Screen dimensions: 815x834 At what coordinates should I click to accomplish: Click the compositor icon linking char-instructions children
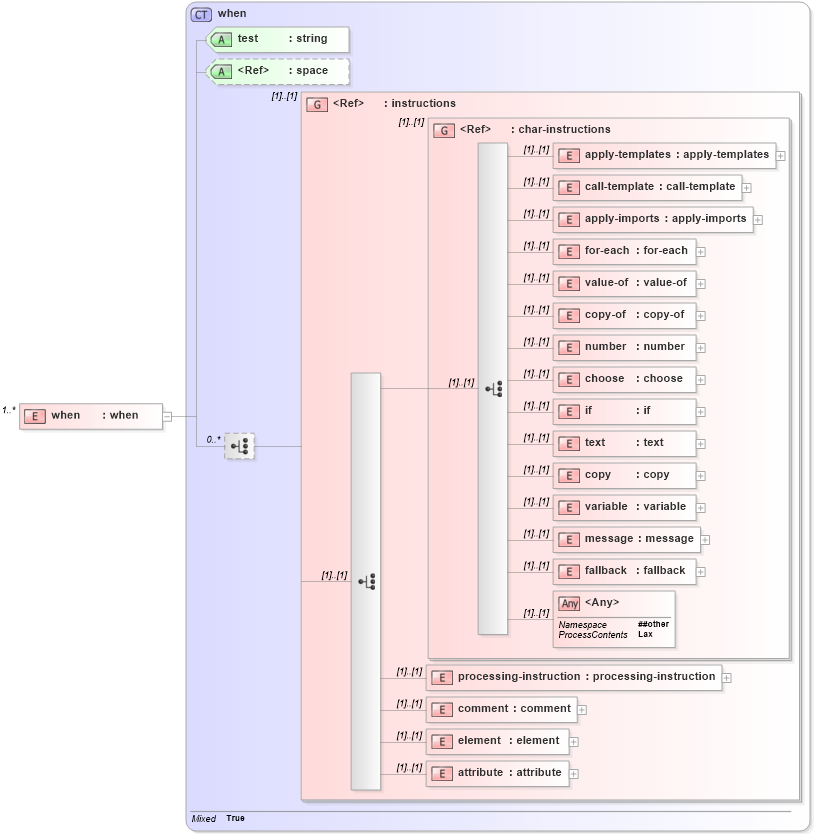click(494, 389)
